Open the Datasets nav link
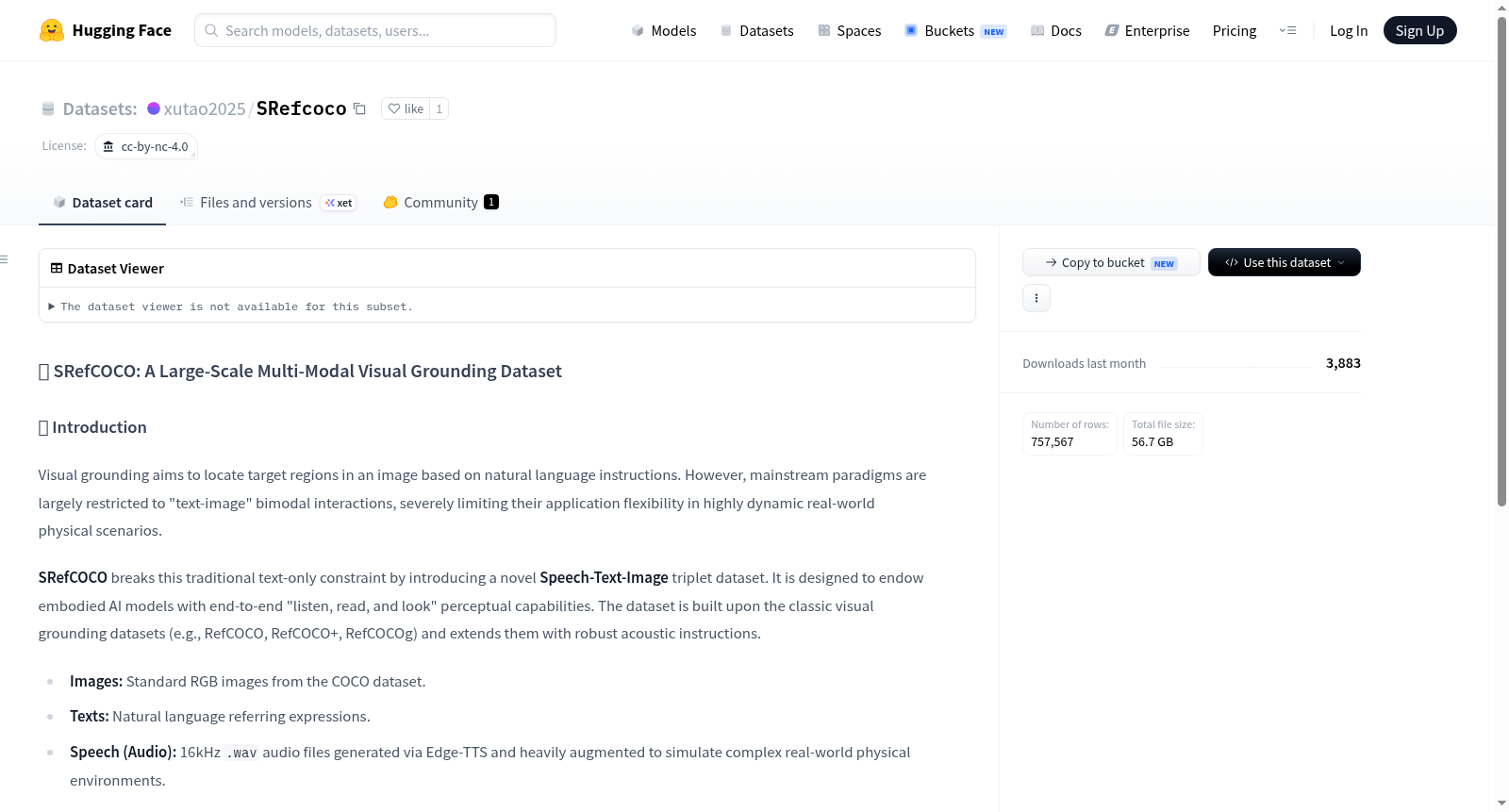Image resolution: width=1509 pixels, height=812 pixels. (757, 30)
